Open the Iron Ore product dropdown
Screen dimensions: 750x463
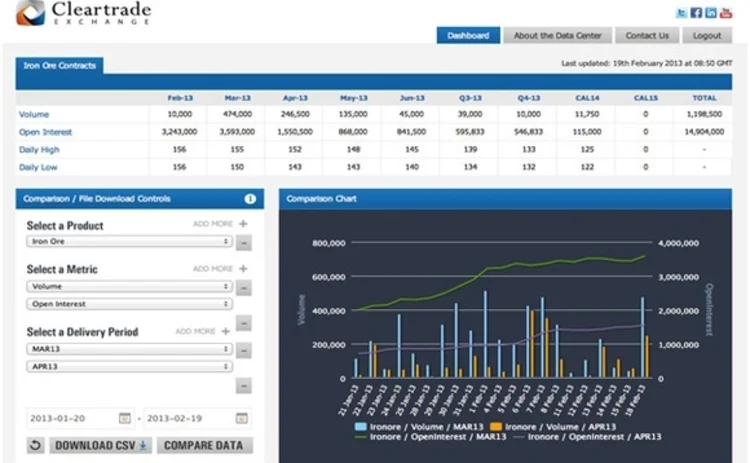click(x=130, y=242)
